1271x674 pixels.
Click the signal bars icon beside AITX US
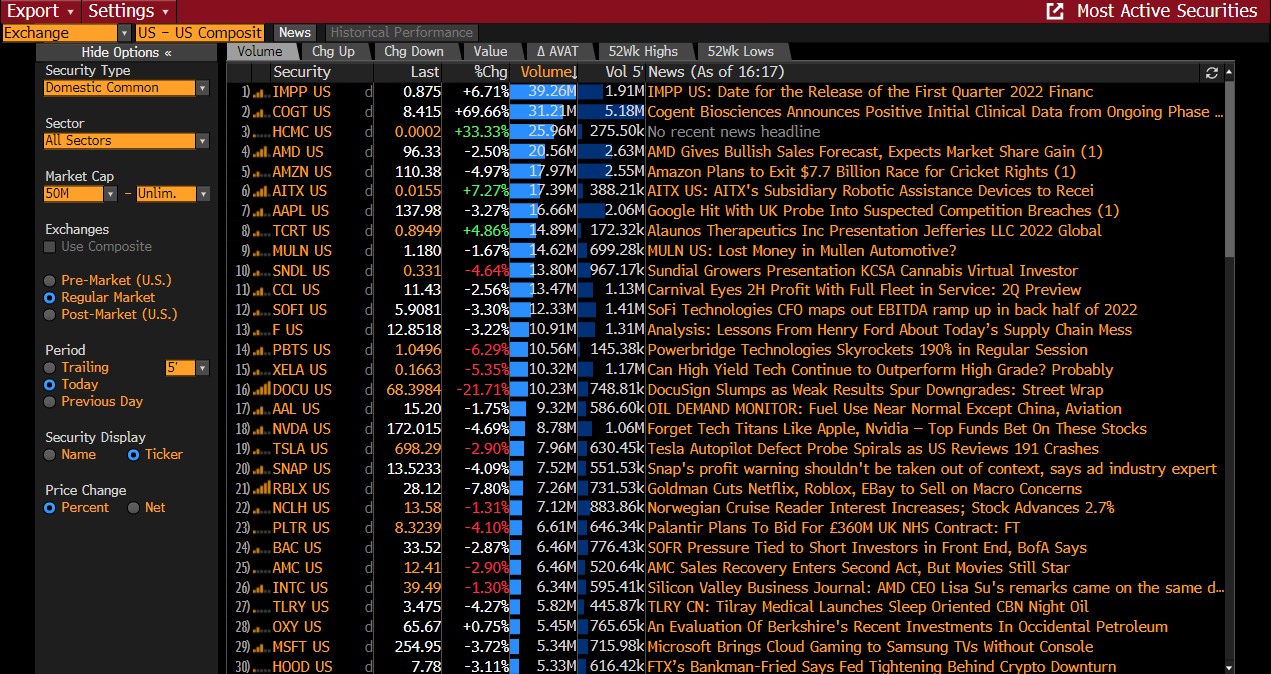click(x=259, y=191)
